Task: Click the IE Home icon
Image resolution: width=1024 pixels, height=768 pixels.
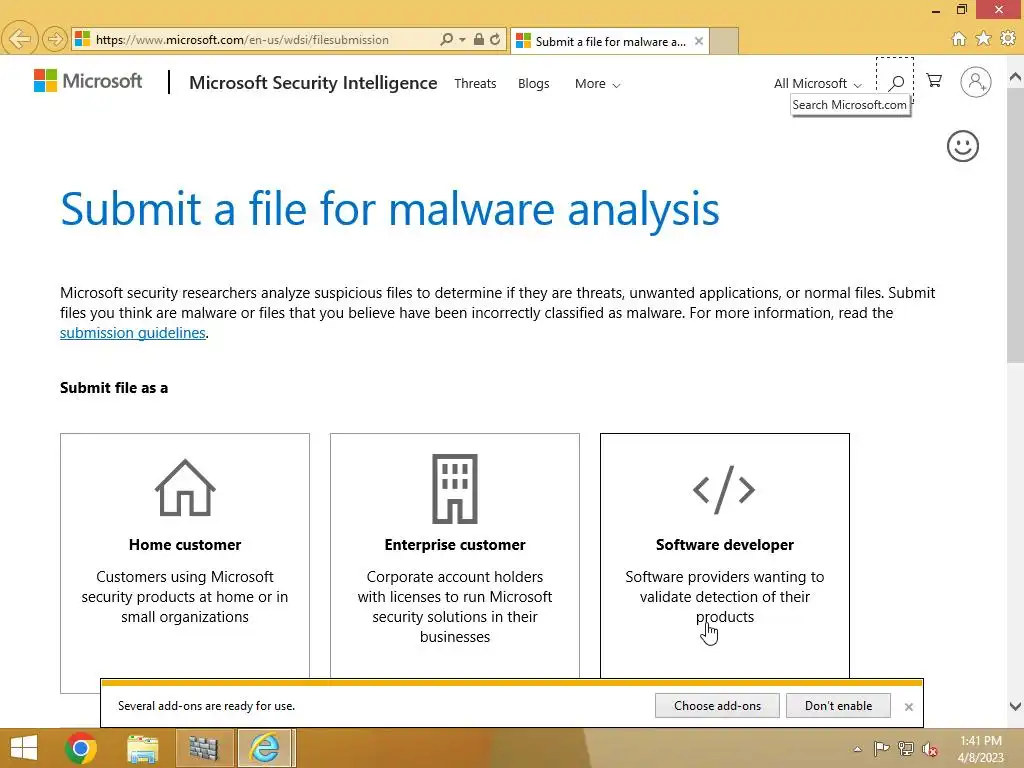Action: click(x=959, y=39)
